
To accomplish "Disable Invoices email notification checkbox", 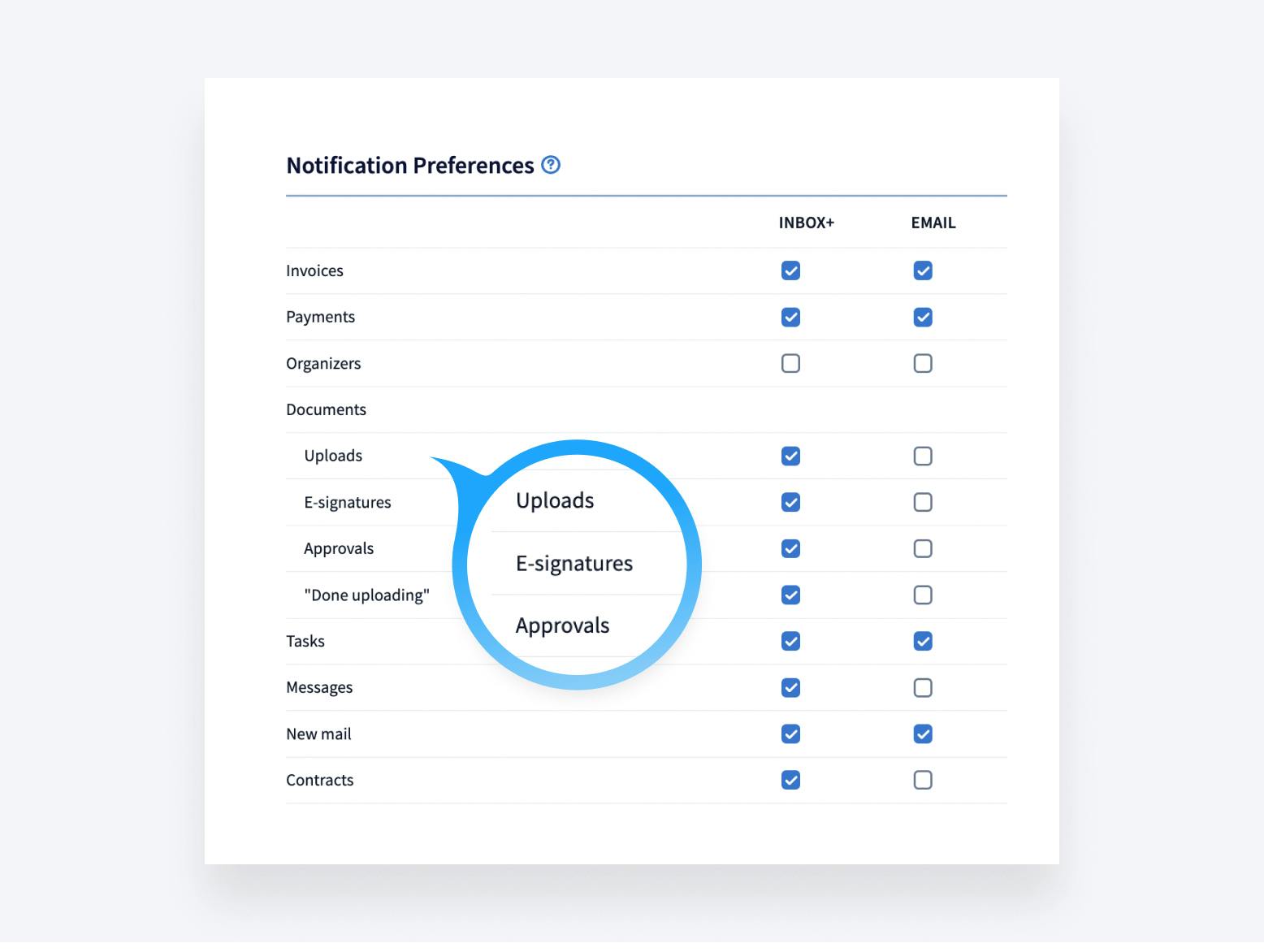I will (923, 270).
